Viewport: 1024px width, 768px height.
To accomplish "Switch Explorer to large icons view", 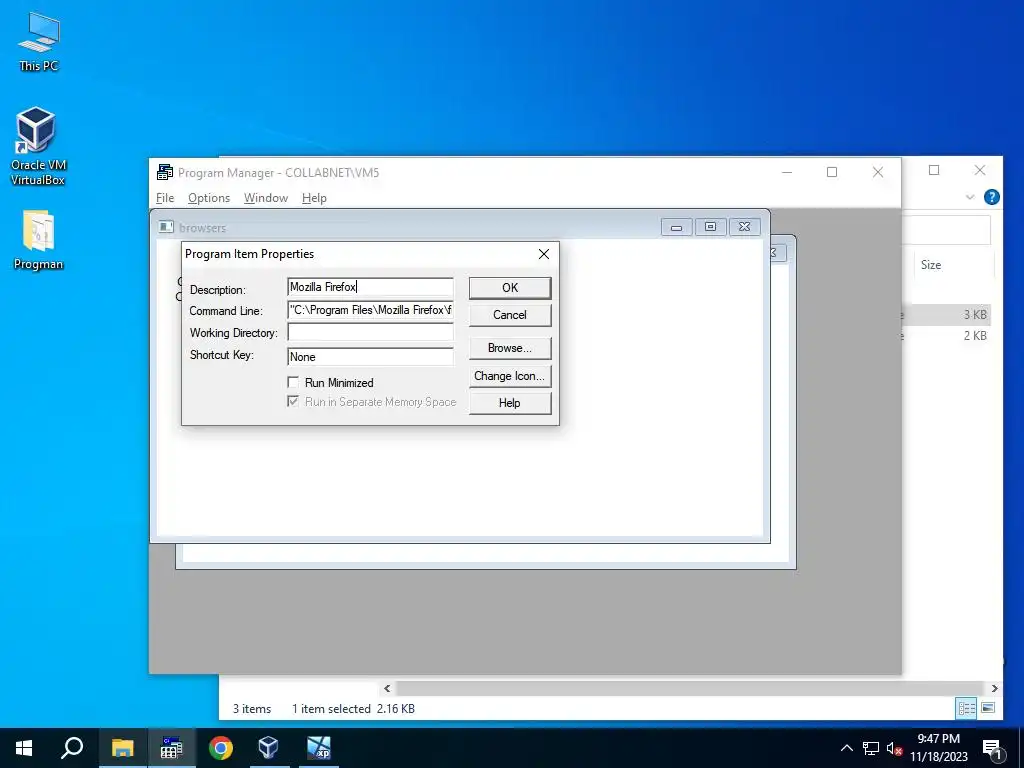I will click(x=988, y=708).
